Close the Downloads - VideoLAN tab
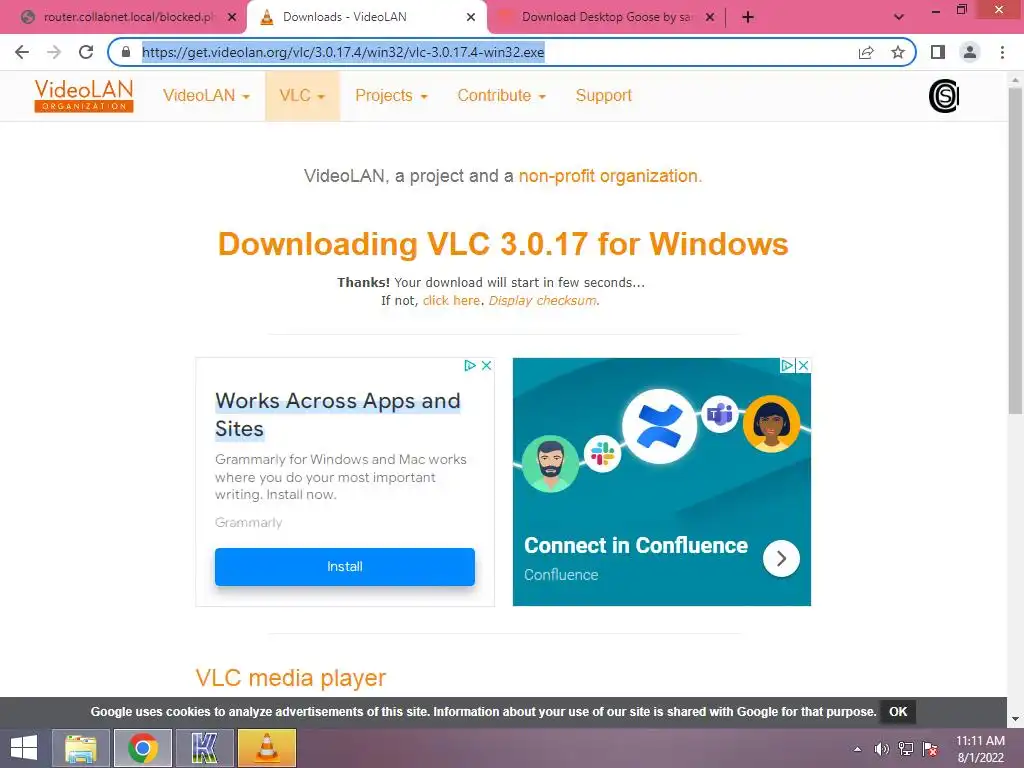This screenshot has height=768, width=1024. (x=471, y=17)
